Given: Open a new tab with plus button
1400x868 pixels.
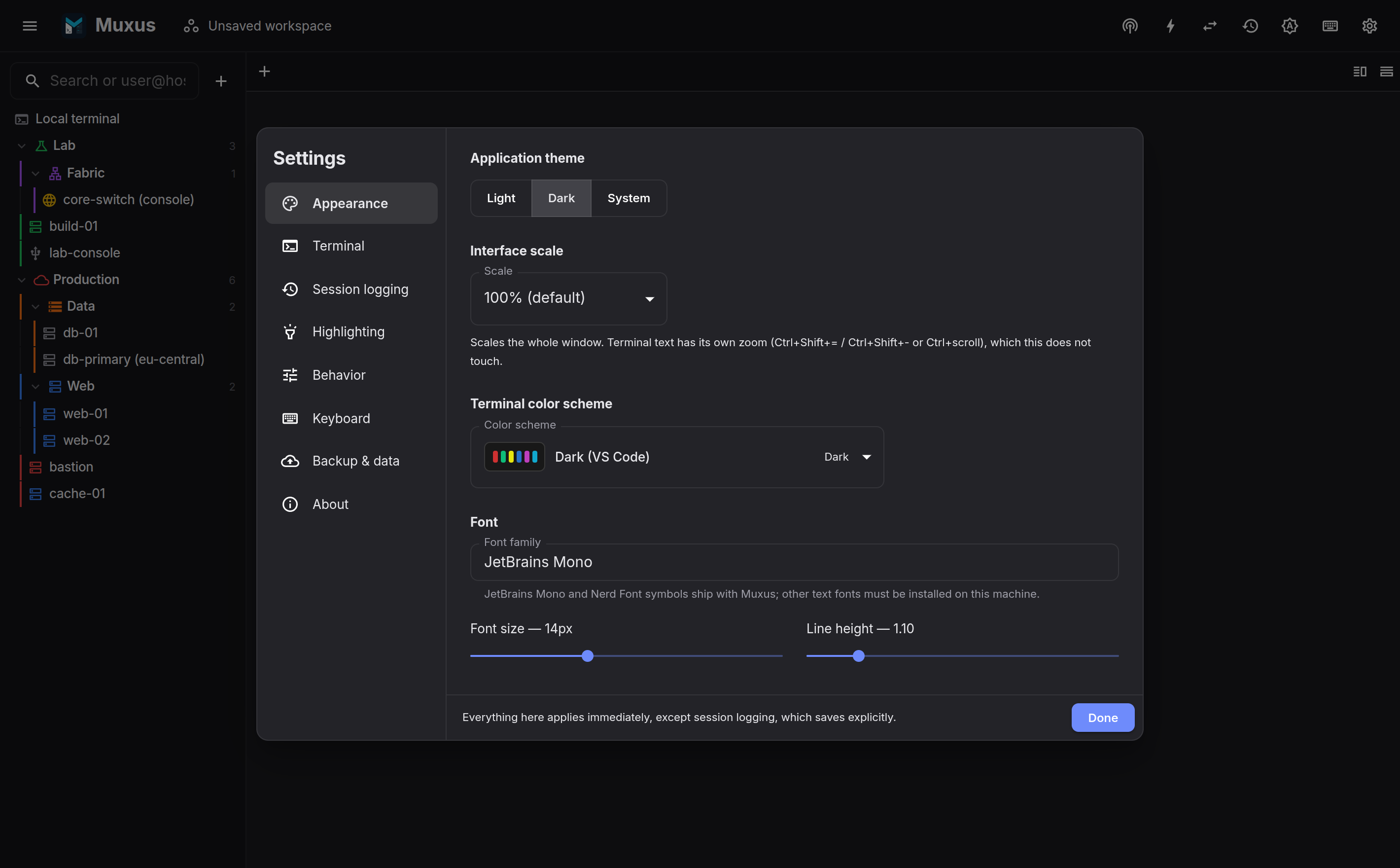Looking at the screenshot, I should point(265,71).
